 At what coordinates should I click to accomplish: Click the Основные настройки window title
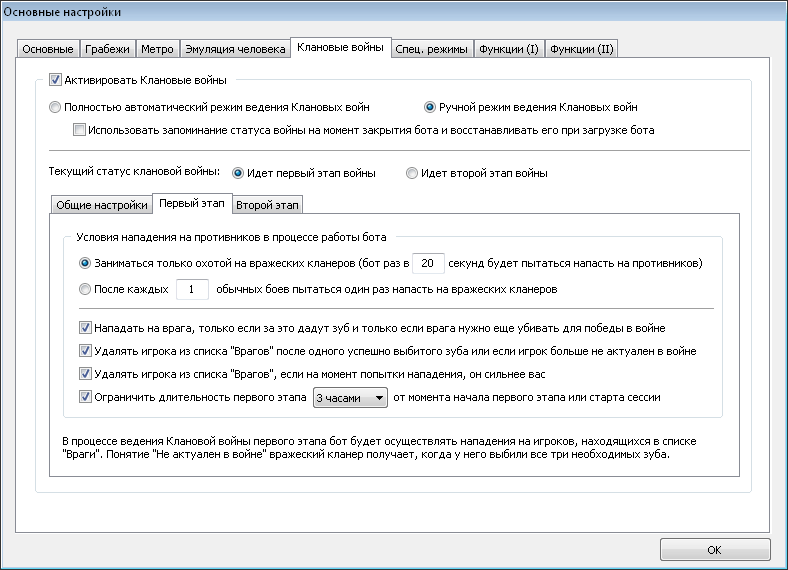coord(62,12)
